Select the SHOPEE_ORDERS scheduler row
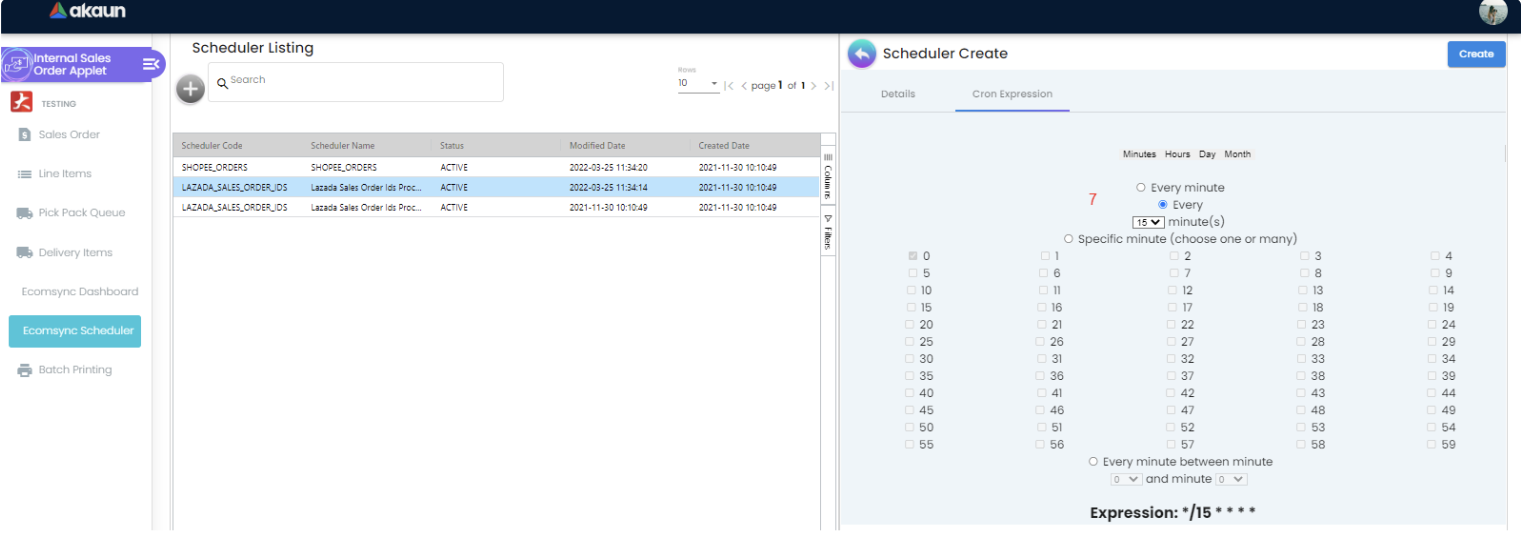 point(496,167)
